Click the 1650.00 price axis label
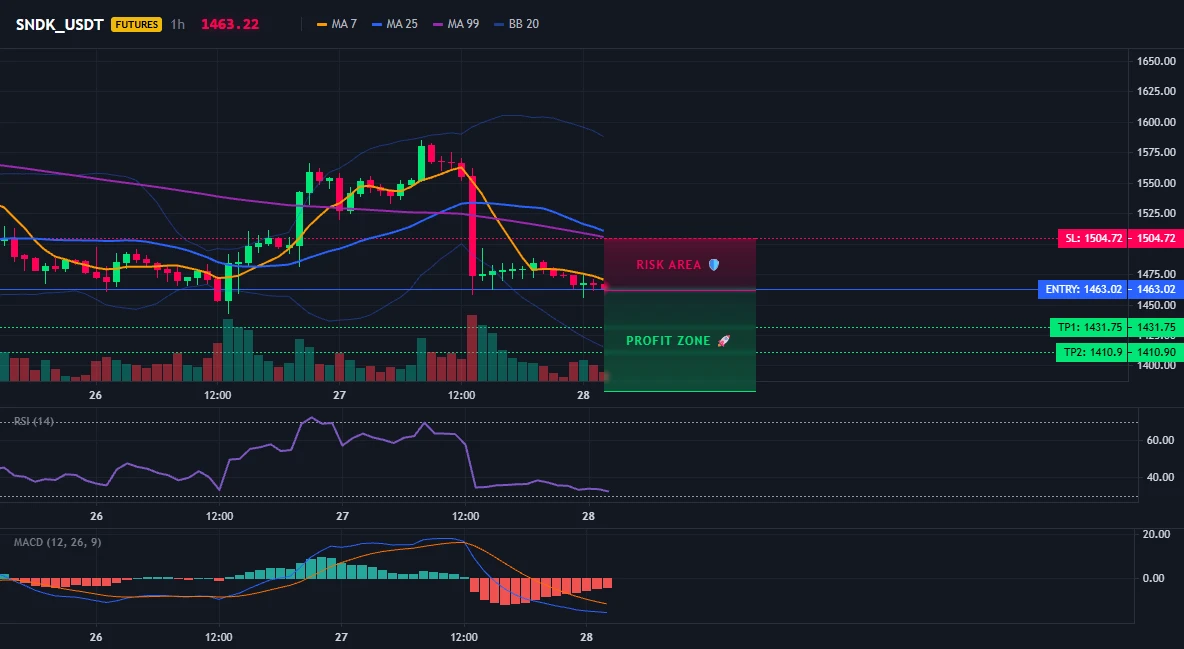The width and height of the screenshot is (1184, 649). point(1156,61)
